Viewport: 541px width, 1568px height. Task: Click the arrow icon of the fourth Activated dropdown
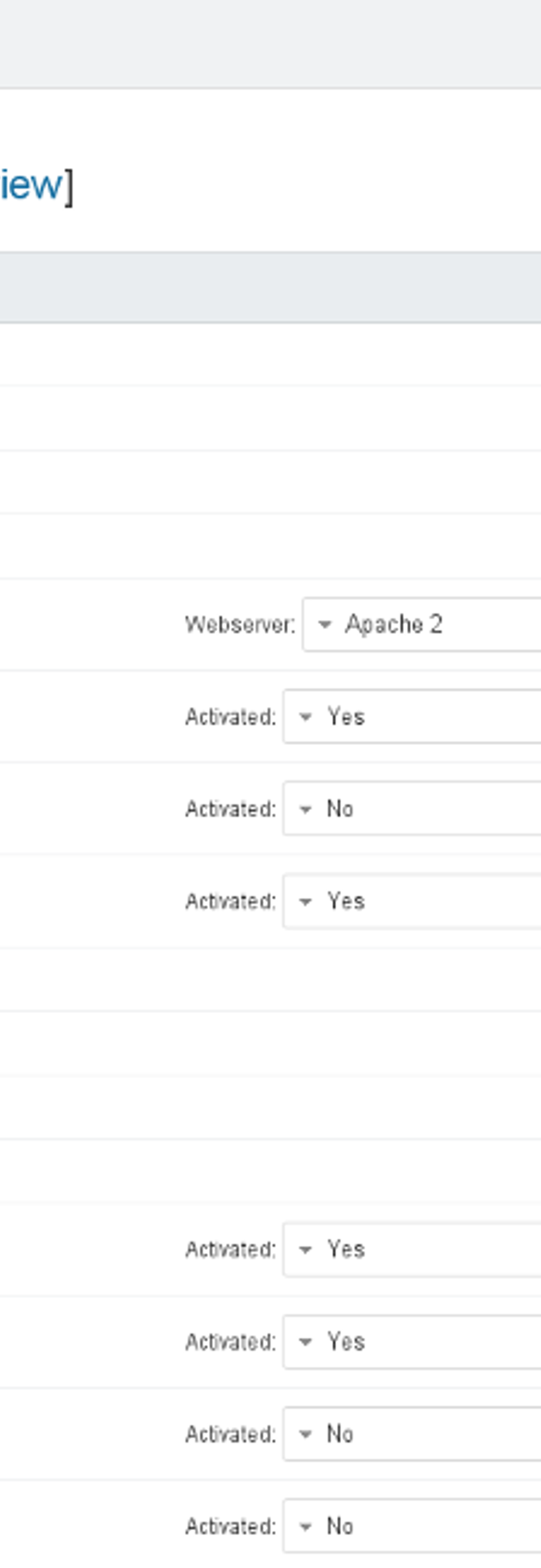(x=306, y=1250)
